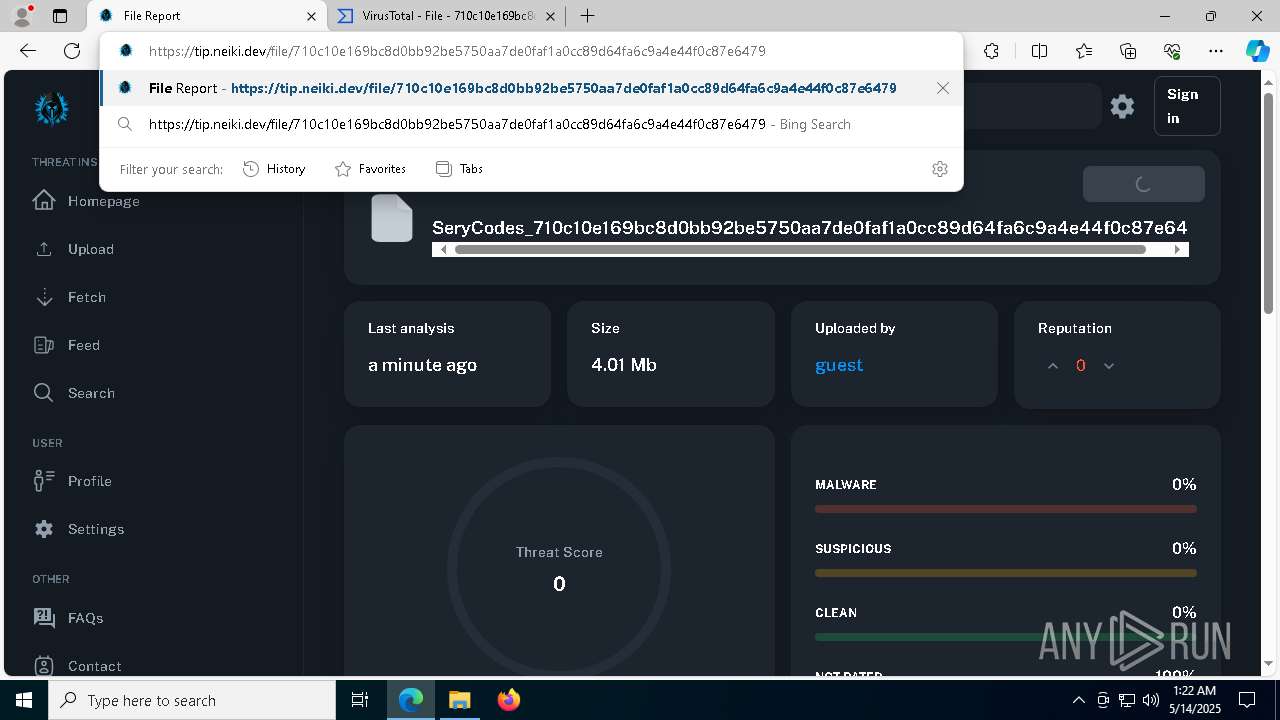The image size is (1280, 720).
Task: Click the page vertical scrollbar
Action: pyautogui.click(x=1270, y=205)
